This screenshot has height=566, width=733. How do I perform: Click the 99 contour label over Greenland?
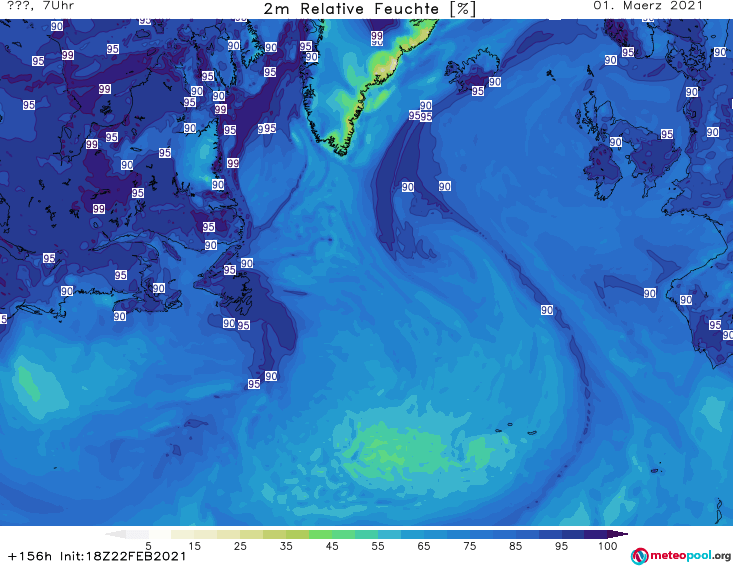click(x=377, y=36)
